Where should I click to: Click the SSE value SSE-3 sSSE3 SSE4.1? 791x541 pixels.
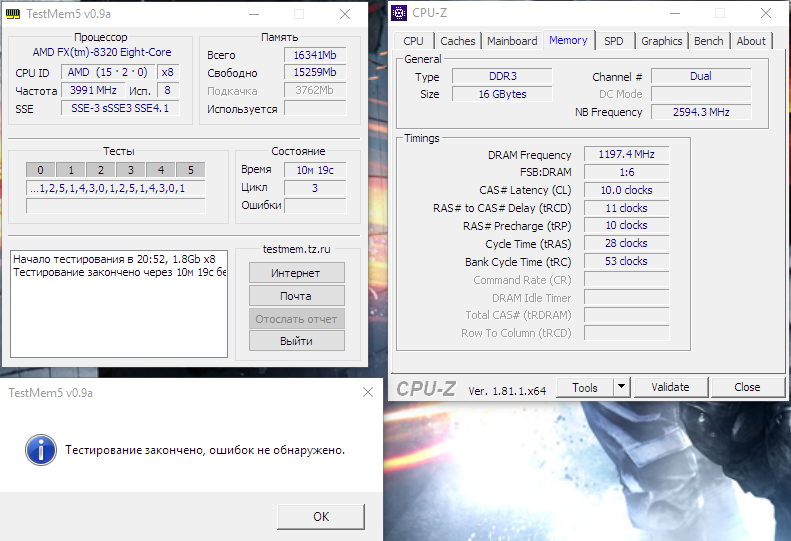pos(120,108)
